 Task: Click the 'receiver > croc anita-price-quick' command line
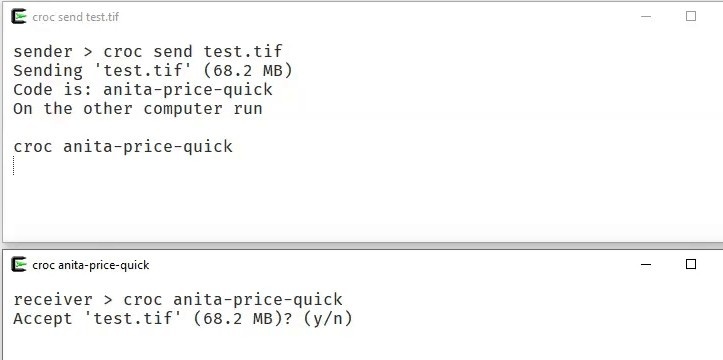(178, 300)
